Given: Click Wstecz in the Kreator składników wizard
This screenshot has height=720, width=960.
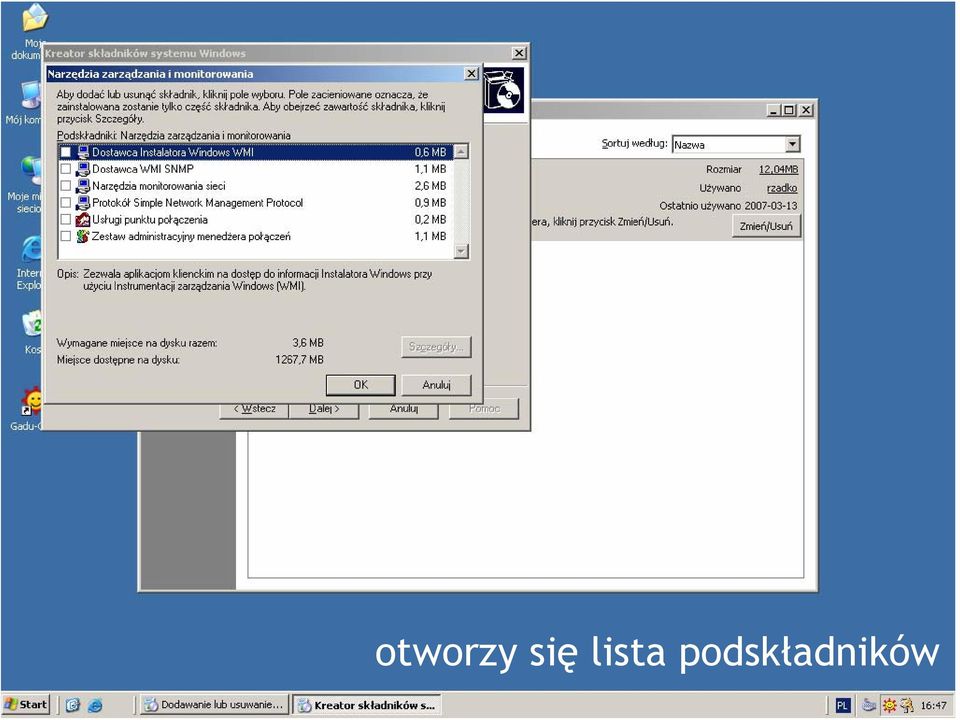Looking at the screenshot, I should pos(254,409).
